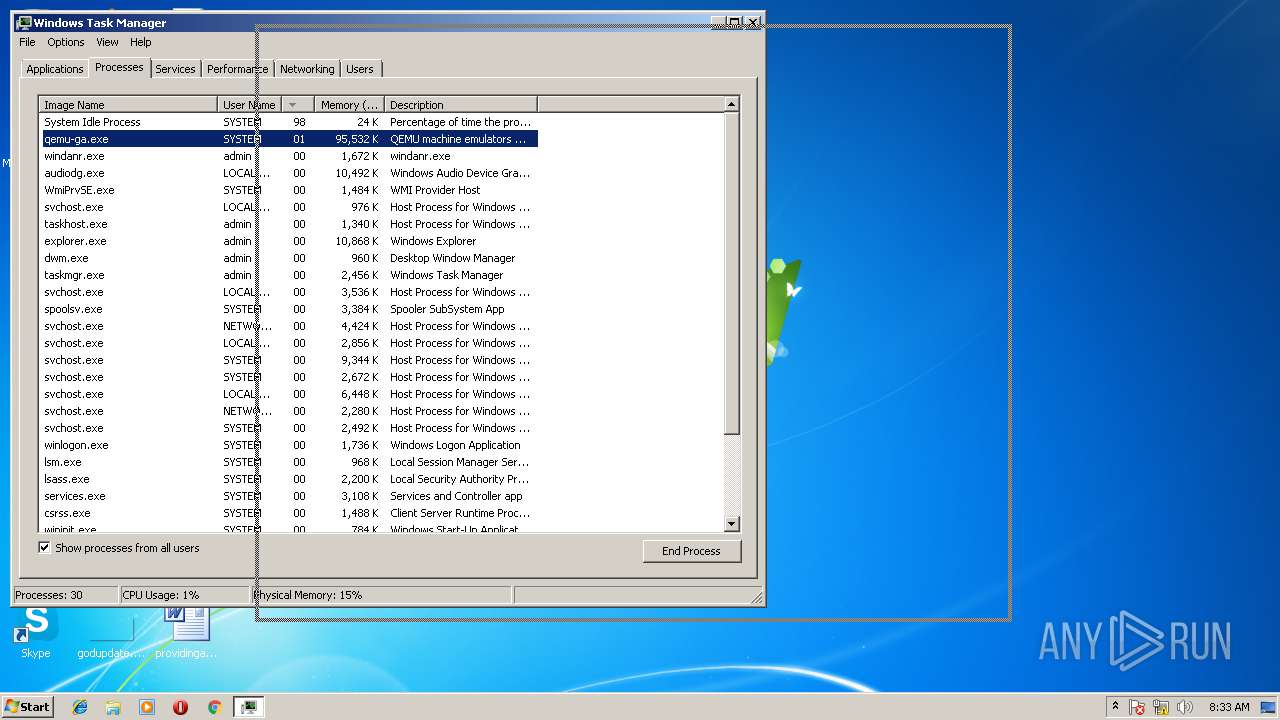This screenshot has width=1280, height=720.
Task: Switch to the Services tab
Action: [x=175, y=69]
